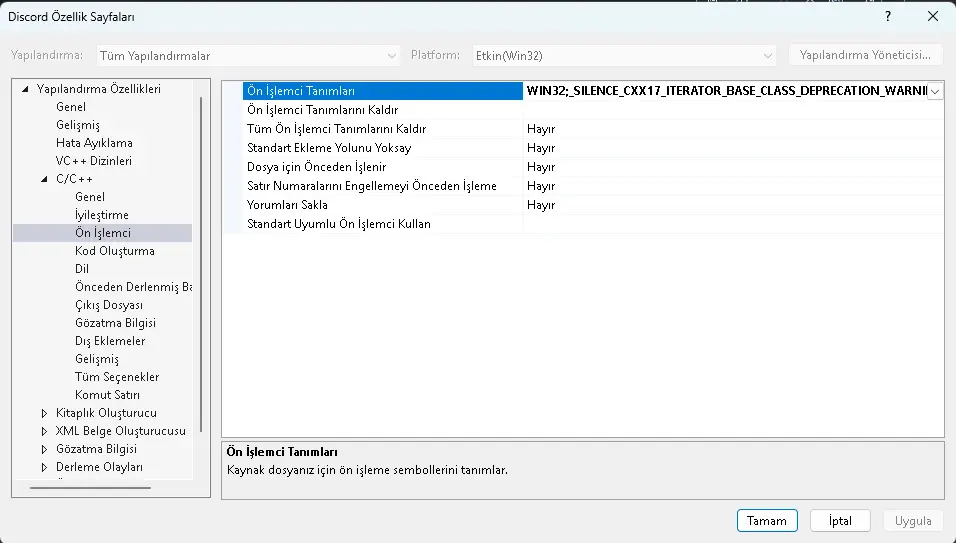Viewport: 956px width, 543px height.
Task: Select Tüm Ön İşlemci Tanımlarını Kaldır property
Action: [383, 129]
